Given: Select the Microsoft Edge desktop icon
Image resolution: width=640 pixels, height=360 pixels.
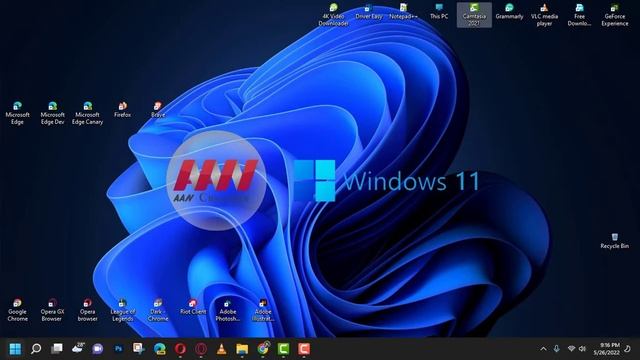Looking at the screenshot, I should click(x=17, y=113).
